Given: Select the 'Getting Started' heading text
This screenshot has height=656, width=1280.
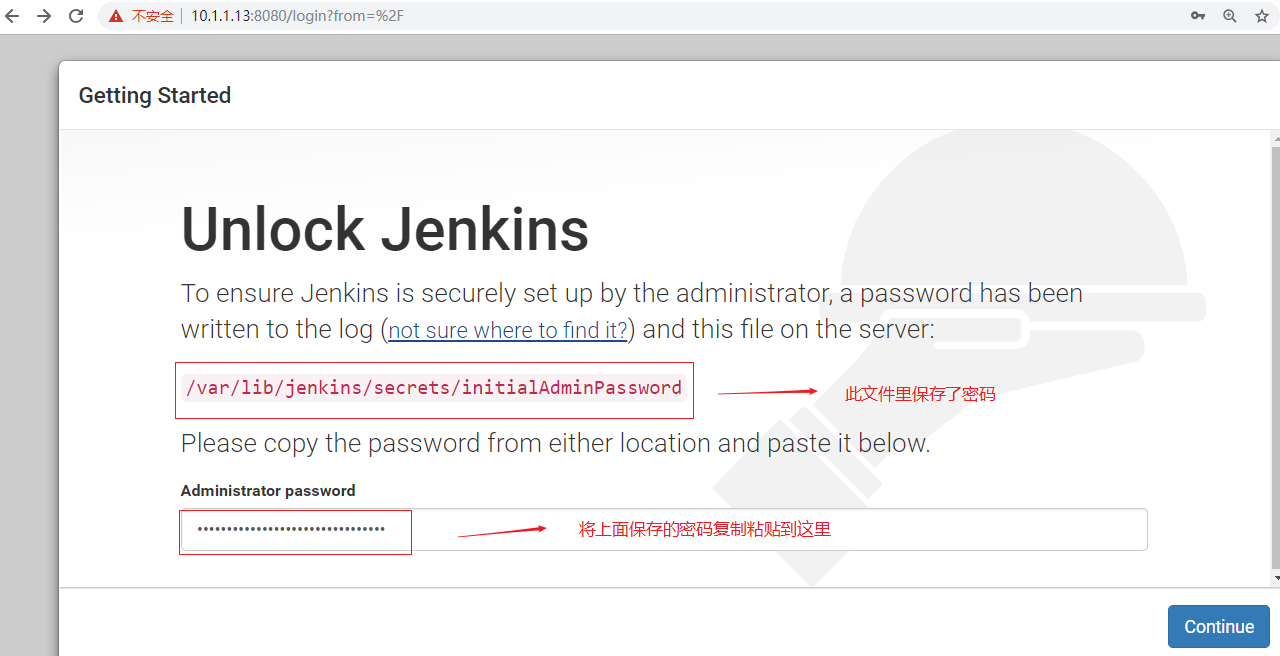Looking at the screenshot, I should (x=155, y=95).
